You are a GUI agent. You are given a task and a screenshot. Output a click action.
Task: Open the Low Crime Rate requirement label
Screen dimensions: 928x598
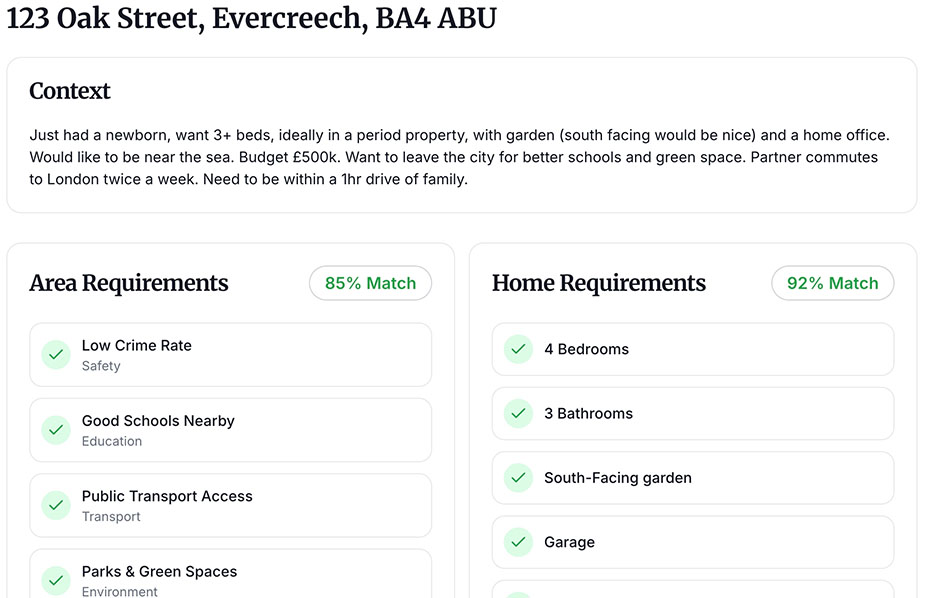pos(137,345)
